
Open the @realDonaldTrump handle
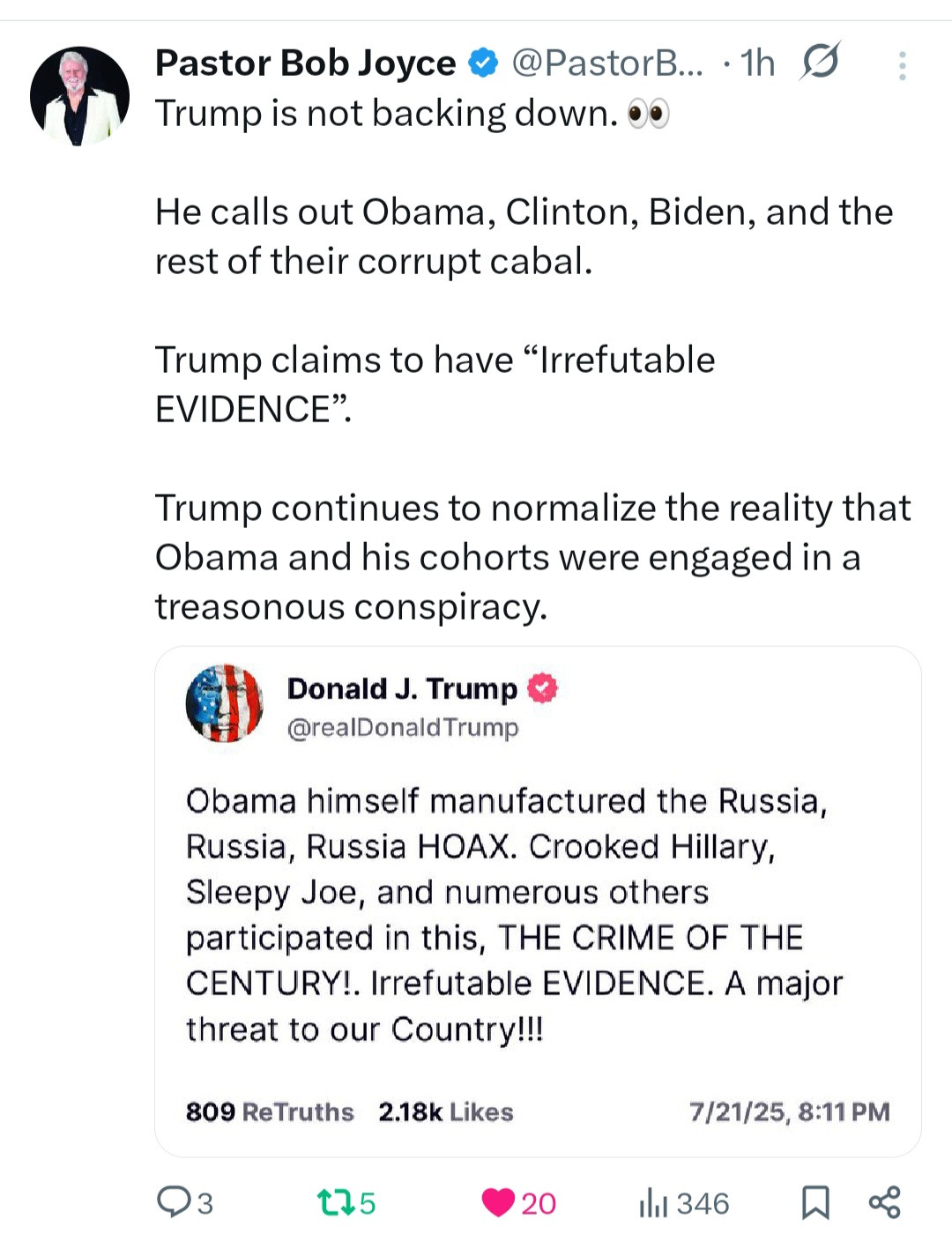coord(403,728)
